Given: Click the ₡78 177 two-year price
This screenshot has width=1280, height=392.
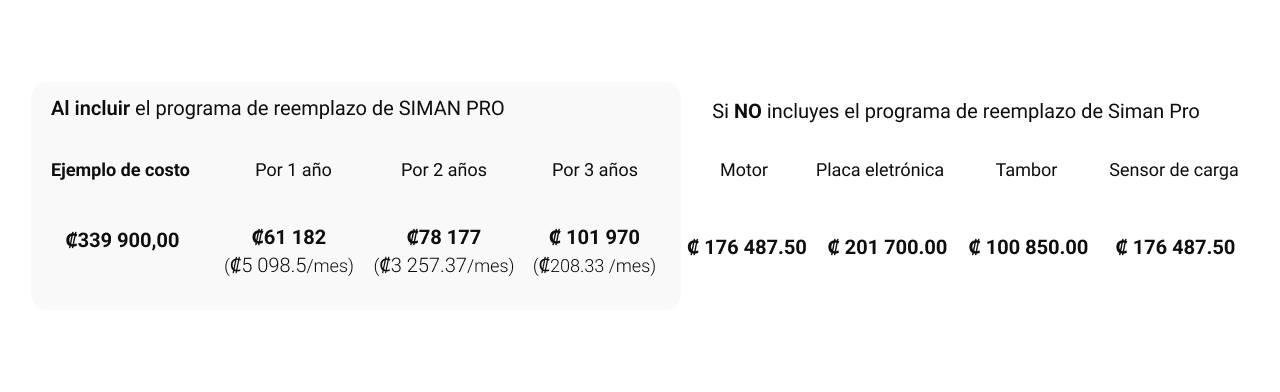Looking at the screenshot, I should [x=444, y=238].
